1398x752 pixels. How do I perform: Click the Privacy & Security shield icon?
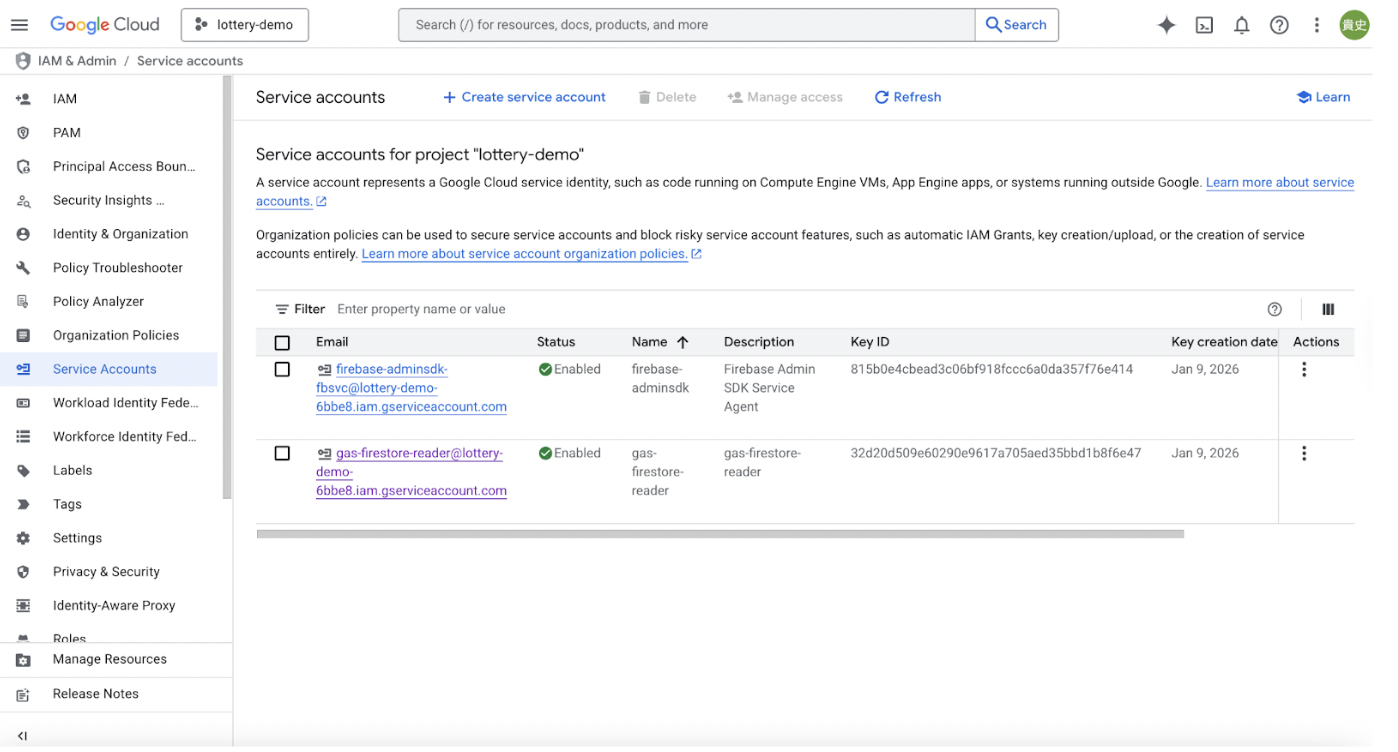tap(23, 572)
